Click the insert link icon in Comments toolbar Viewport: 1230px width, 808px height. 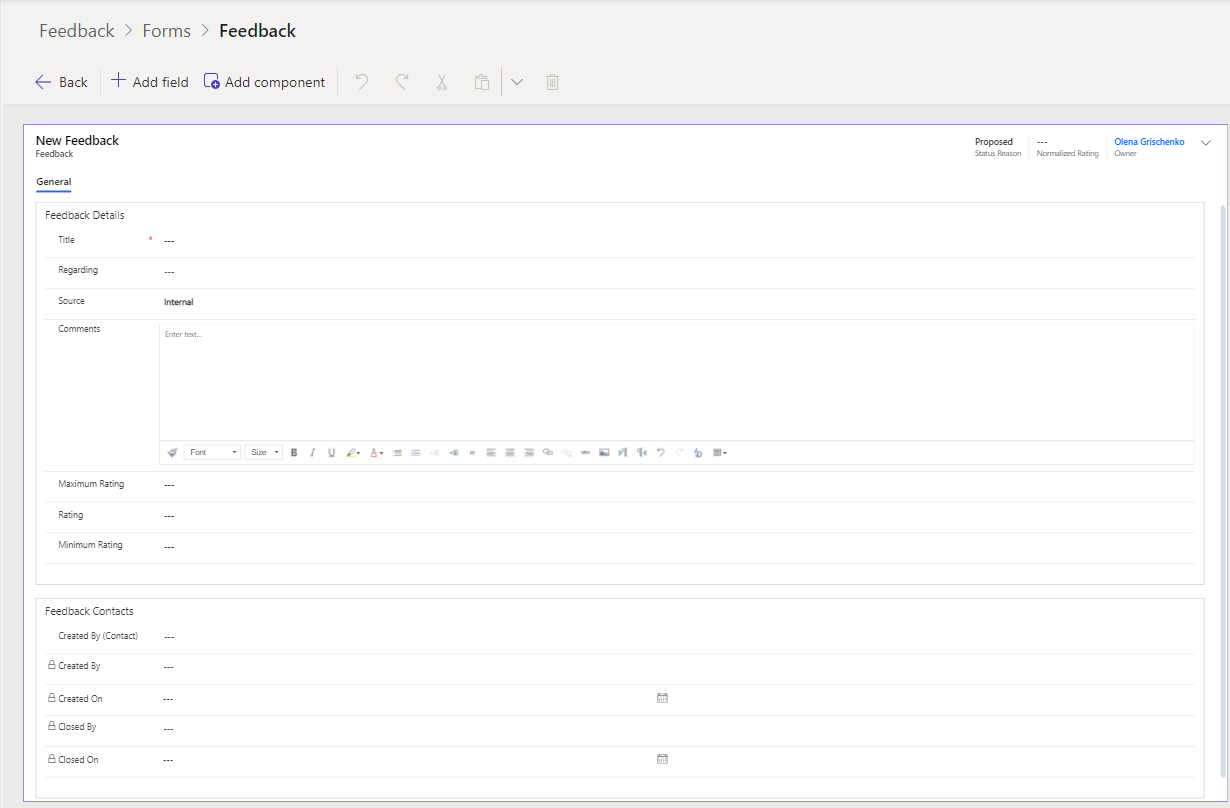(x=548, y=453)
